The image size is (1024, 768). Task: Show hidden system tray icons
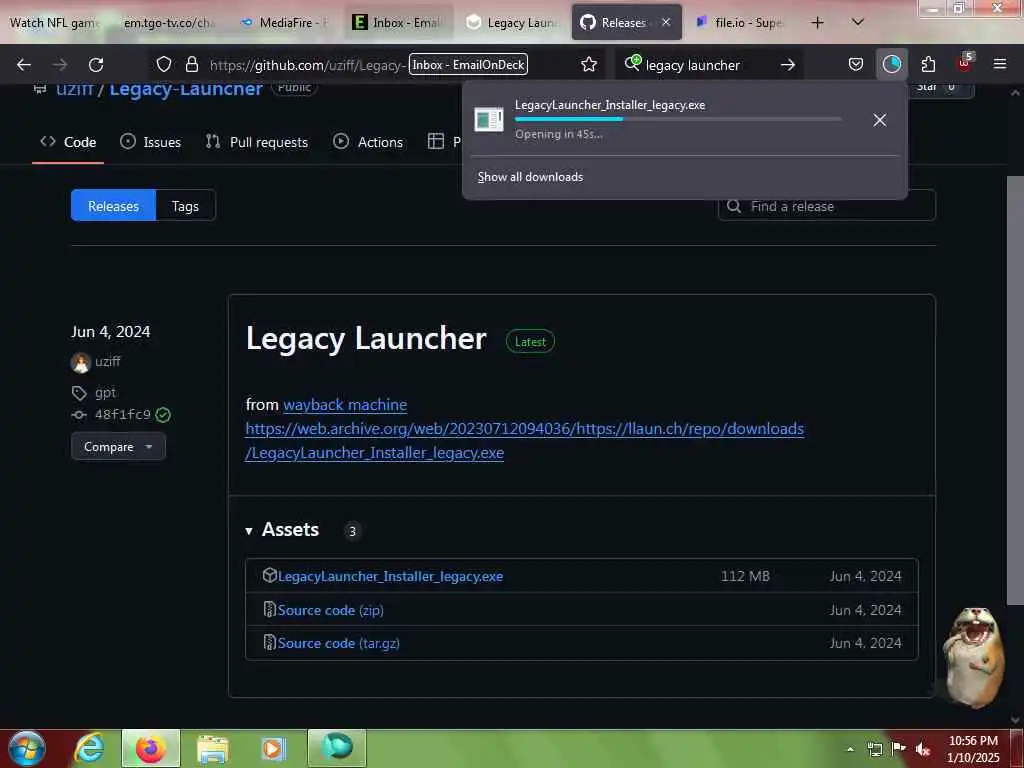tap(850, 749)
